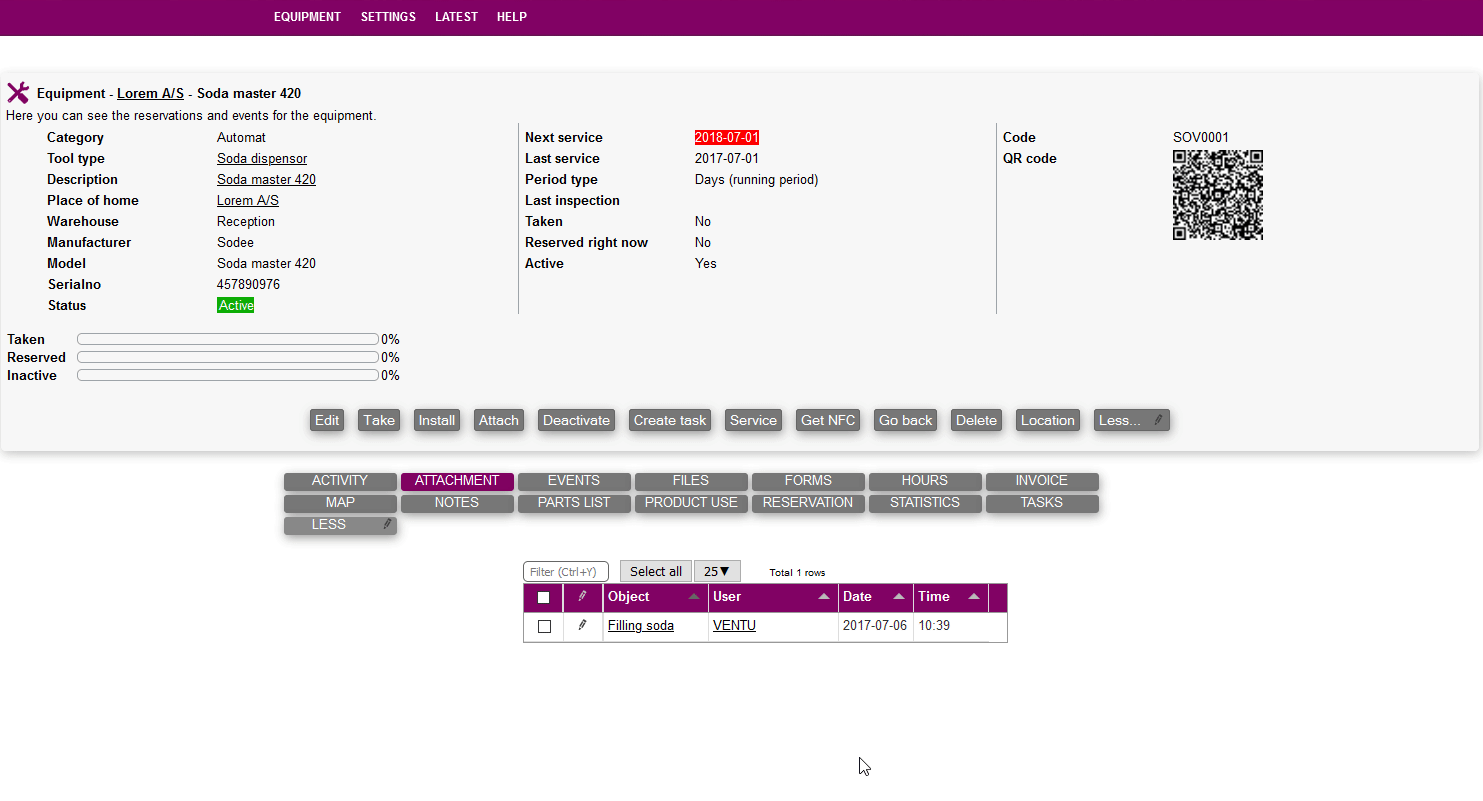Focus the Filter (Ctrl+Y) input field
Viewport: 1483px width, 801px height.
(x=566, y=572)
